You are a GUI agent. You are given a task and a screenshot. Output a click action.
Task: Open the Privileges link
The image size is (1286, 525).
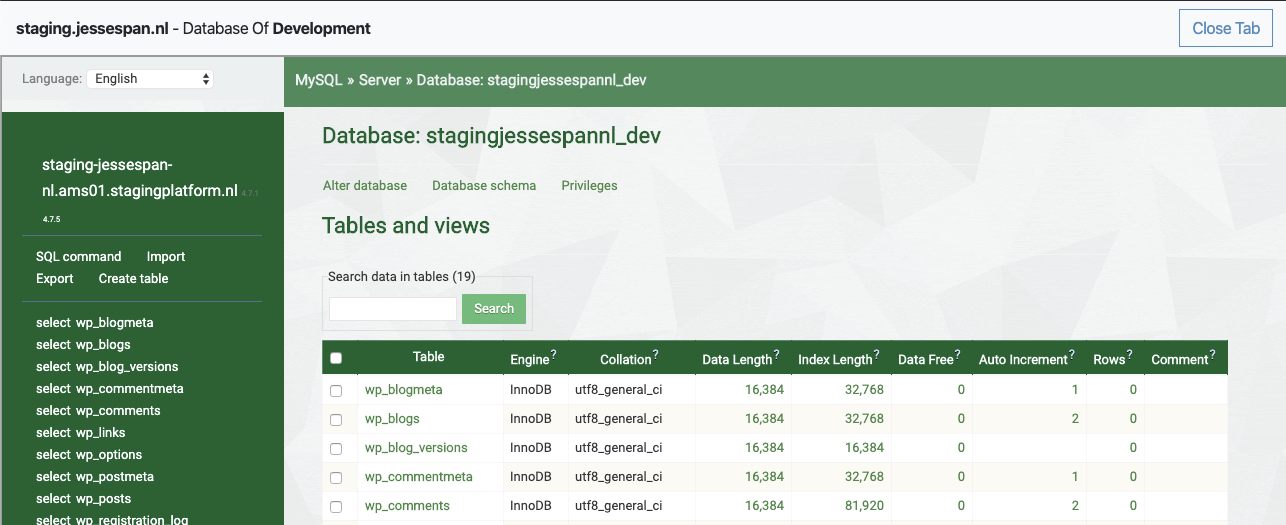pyautogui.click(x=589, y=186)
